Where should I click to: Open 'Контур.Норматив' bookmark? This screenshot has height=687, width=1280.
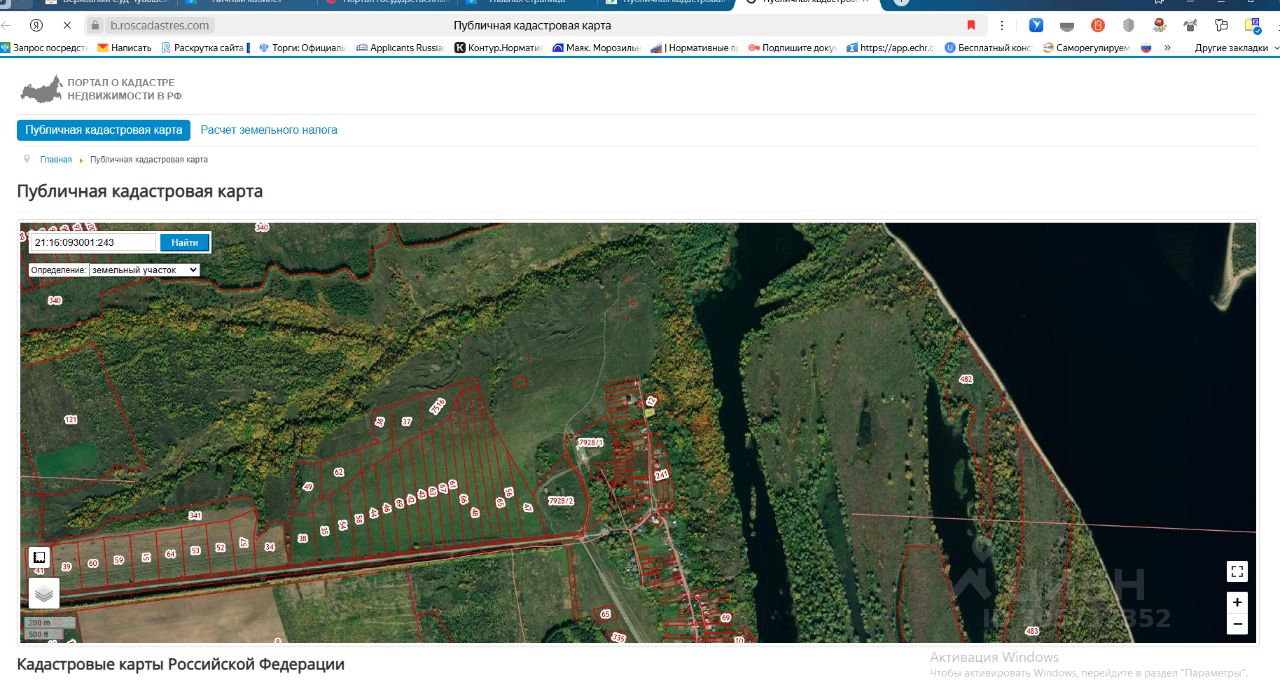pos(499,47)
